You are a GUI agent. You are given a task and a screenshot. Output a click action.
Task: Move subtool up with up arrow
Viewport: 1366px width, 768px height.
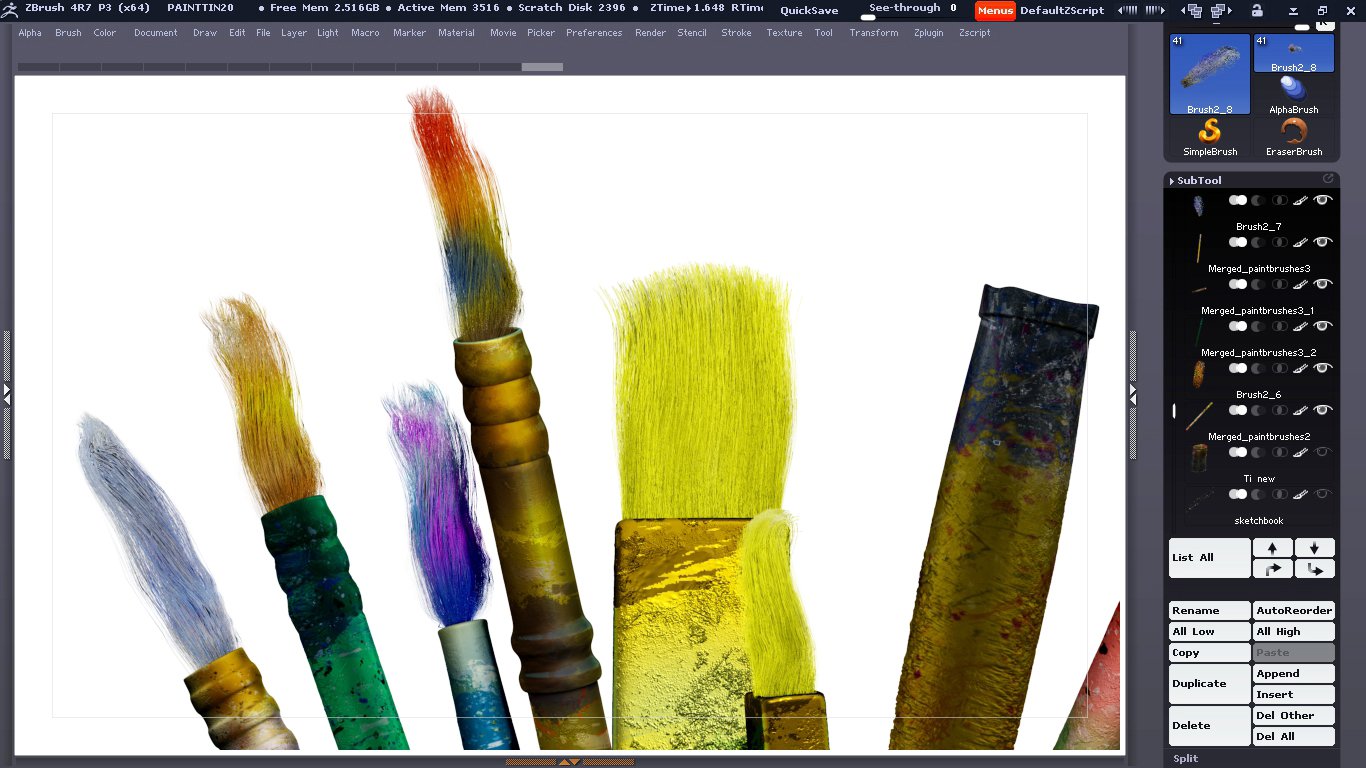coord(1272,548)
